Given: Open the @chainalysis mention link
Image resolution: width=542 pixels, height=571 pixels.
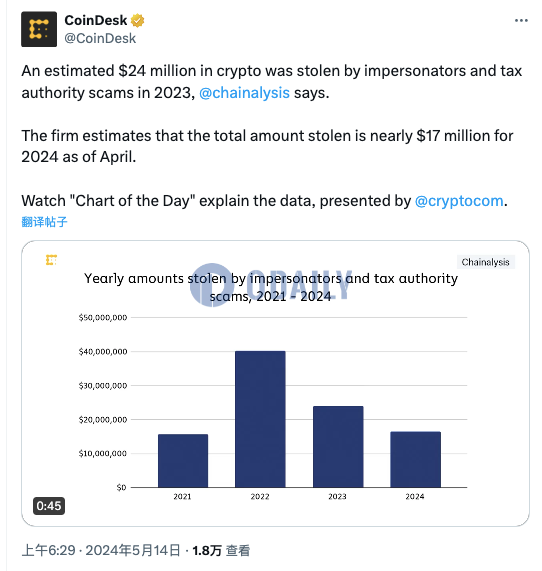Looking at the screenshot, I should (244, 93).
